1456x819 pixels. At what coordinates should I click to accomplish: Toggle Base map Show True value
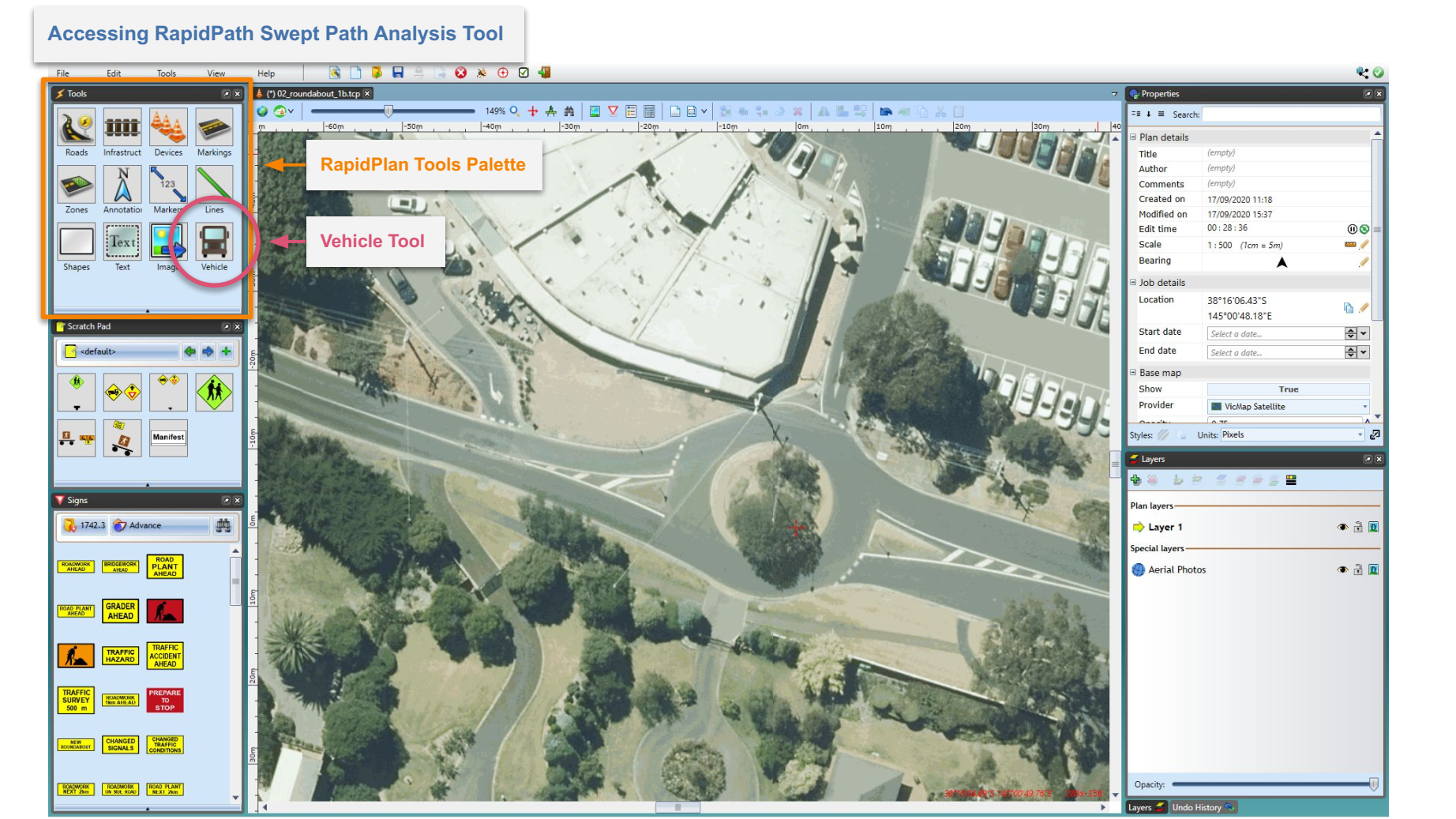(x=1288, y=389)
